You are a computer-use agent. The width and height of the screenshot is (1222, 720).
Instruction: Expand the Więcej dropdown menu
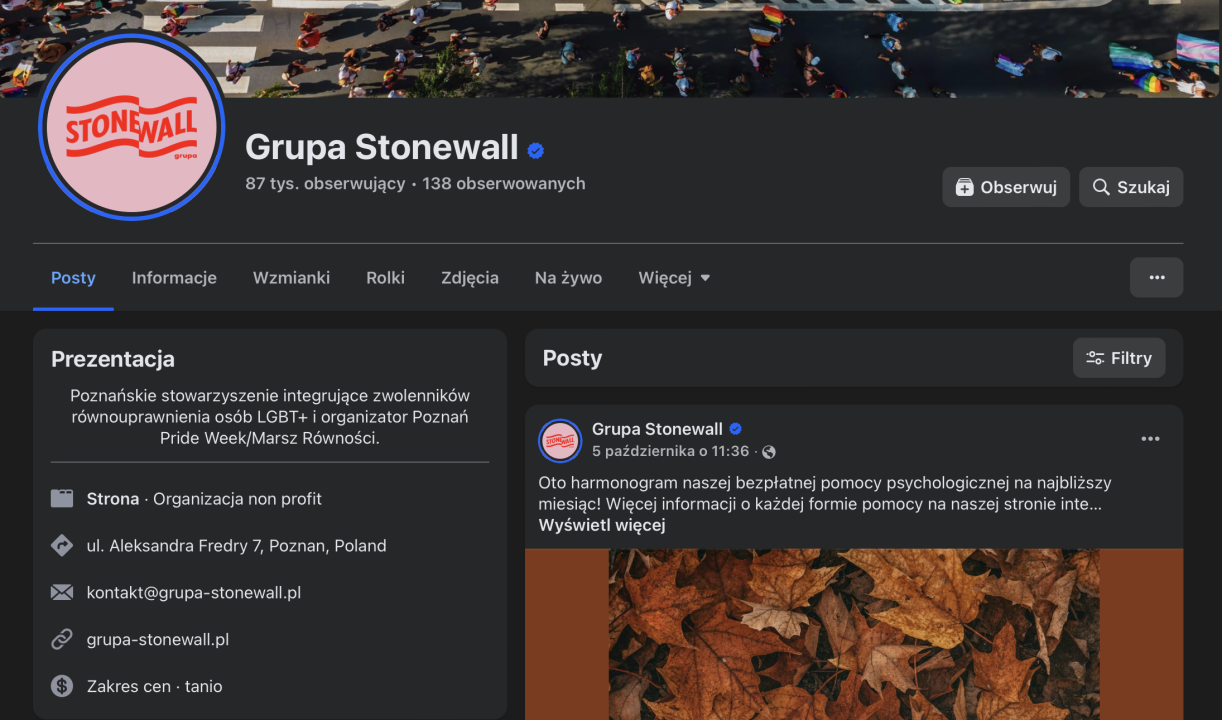point(674,278)
